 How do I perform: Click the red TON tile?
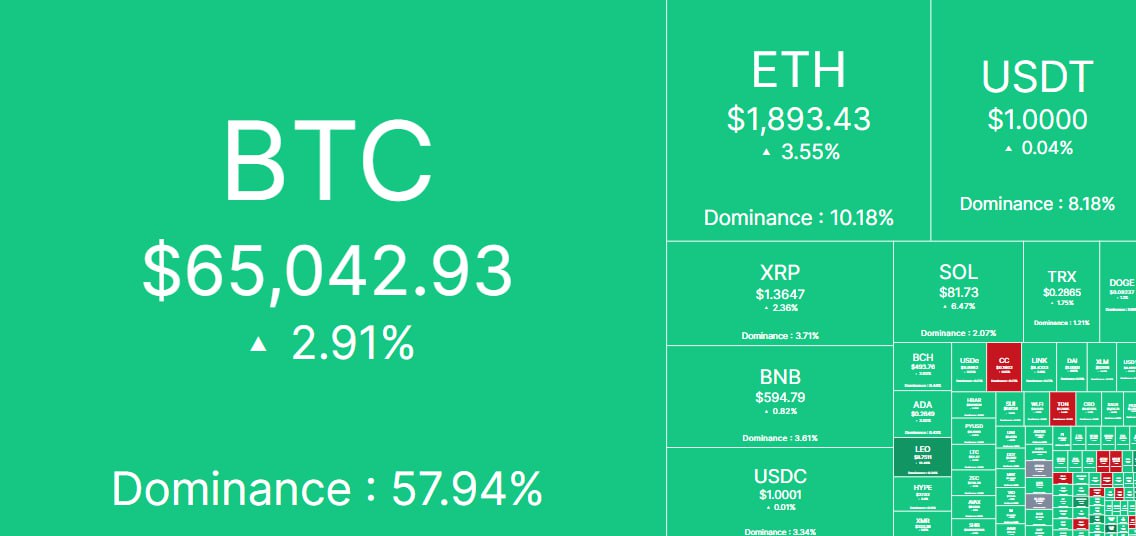pyautogui.click(x=1062, y=407)
